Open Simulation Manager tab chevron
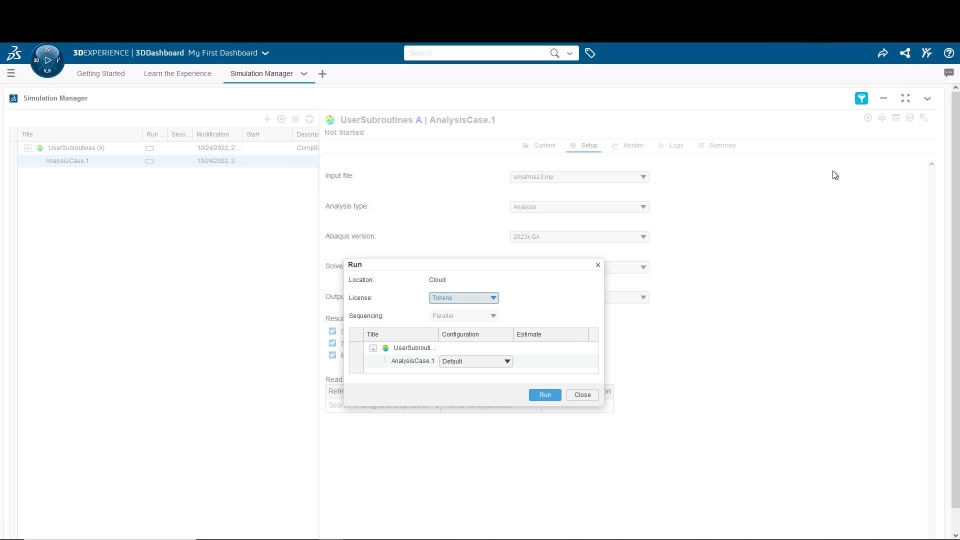This screenshot has width=960, height=540. tap(304, 73)
